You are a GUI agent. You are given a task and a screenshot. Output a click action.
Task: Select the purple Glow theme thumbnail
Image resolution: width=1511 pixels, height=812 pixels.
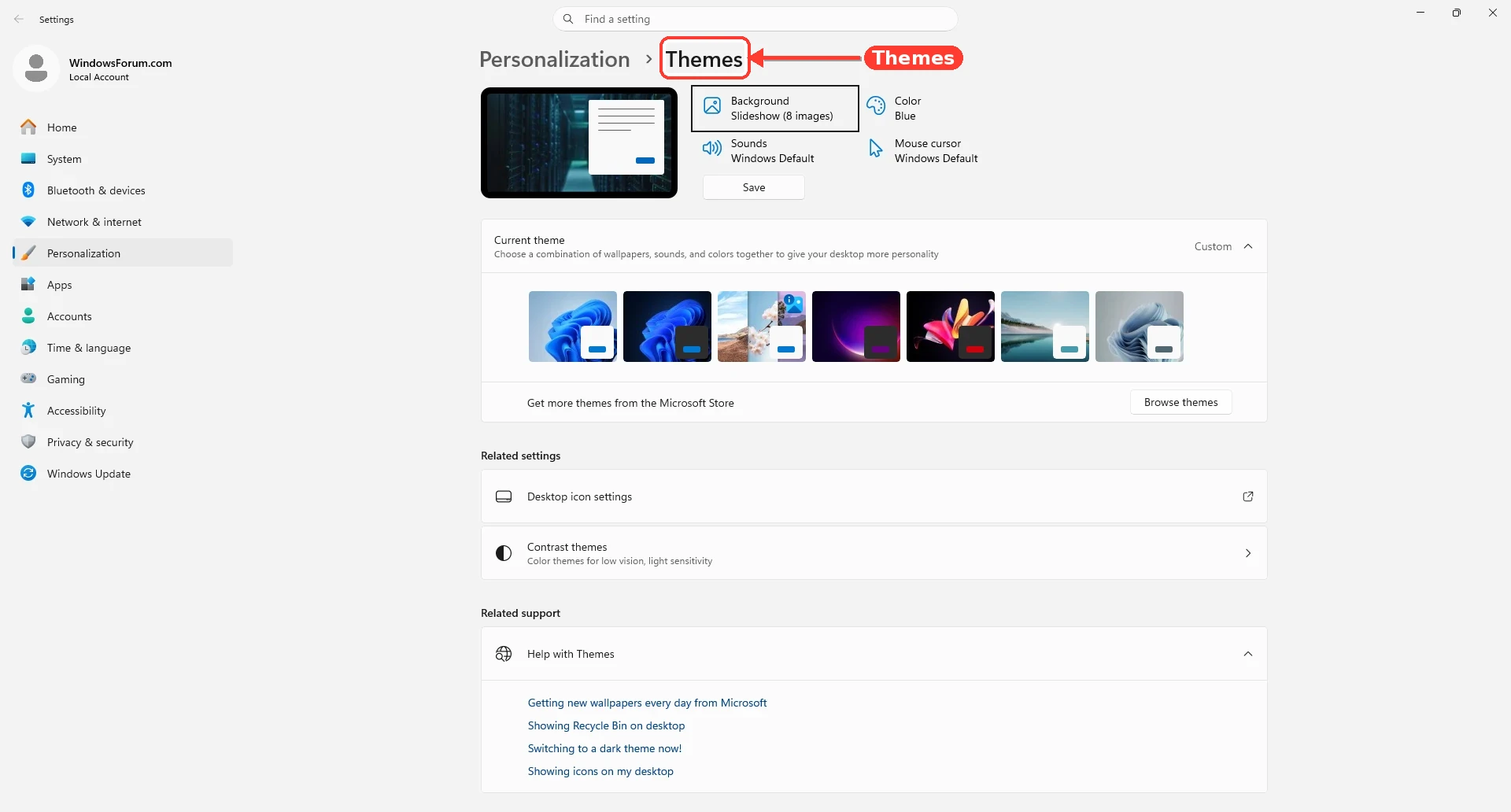(x=856, y=327)
